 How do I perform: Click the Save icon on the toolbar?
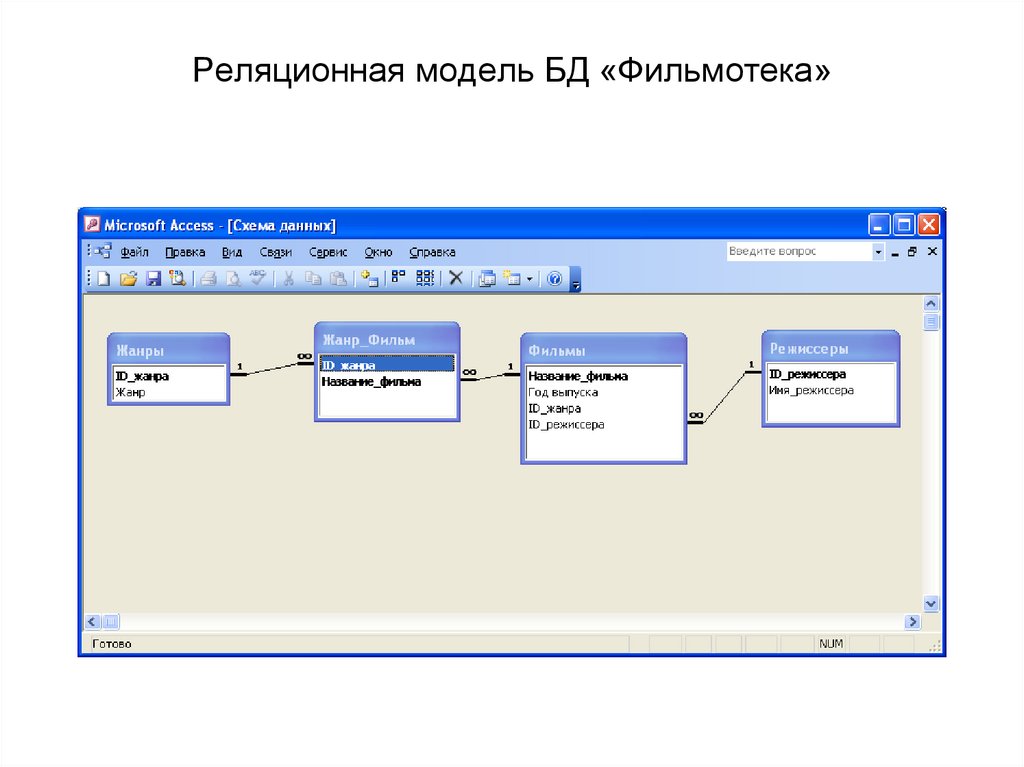point(154,278)
